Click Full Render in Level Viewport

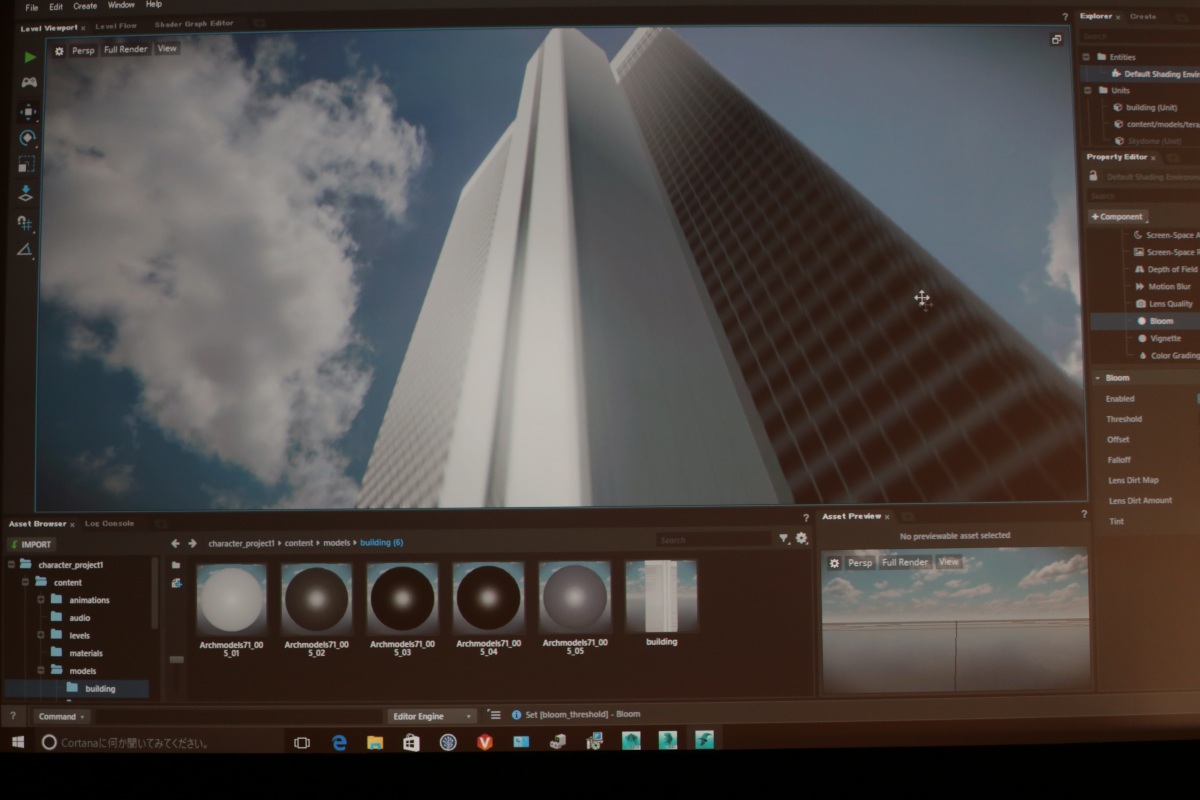pyautogui.click(x=125, y=49)
